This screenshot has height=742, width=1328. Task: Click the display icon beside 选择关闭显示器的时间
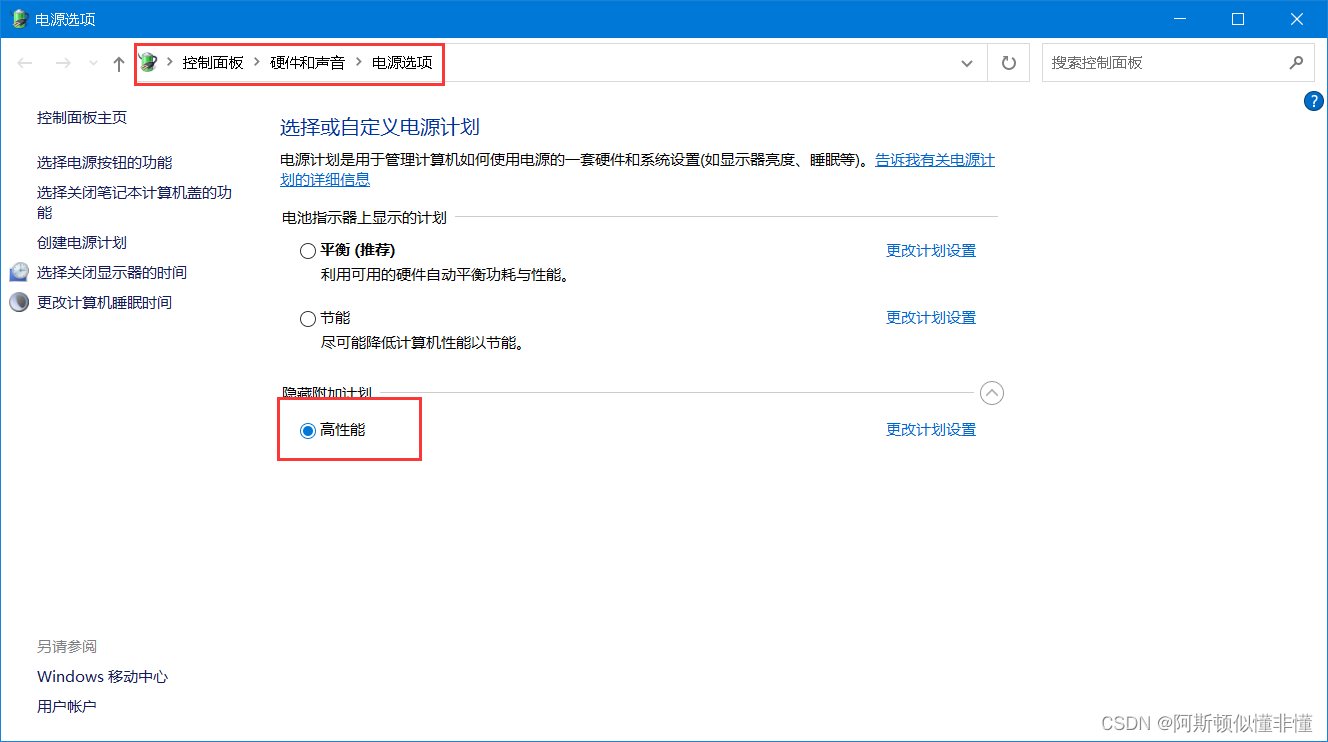pos(19,271)
